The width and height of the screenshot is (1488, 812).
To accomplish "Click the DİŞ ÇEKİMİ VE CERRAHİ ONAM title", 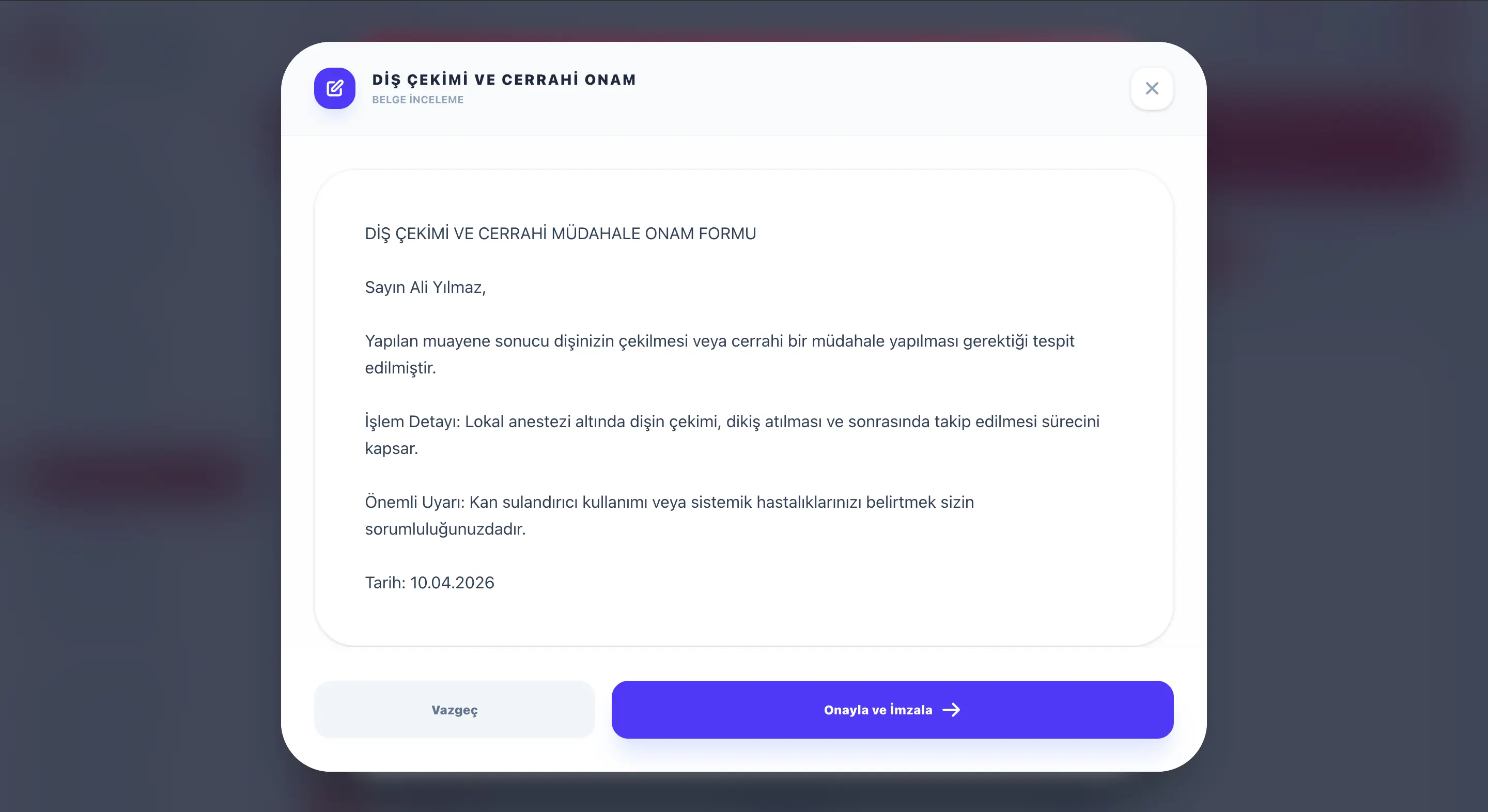I will coord(504,80).
